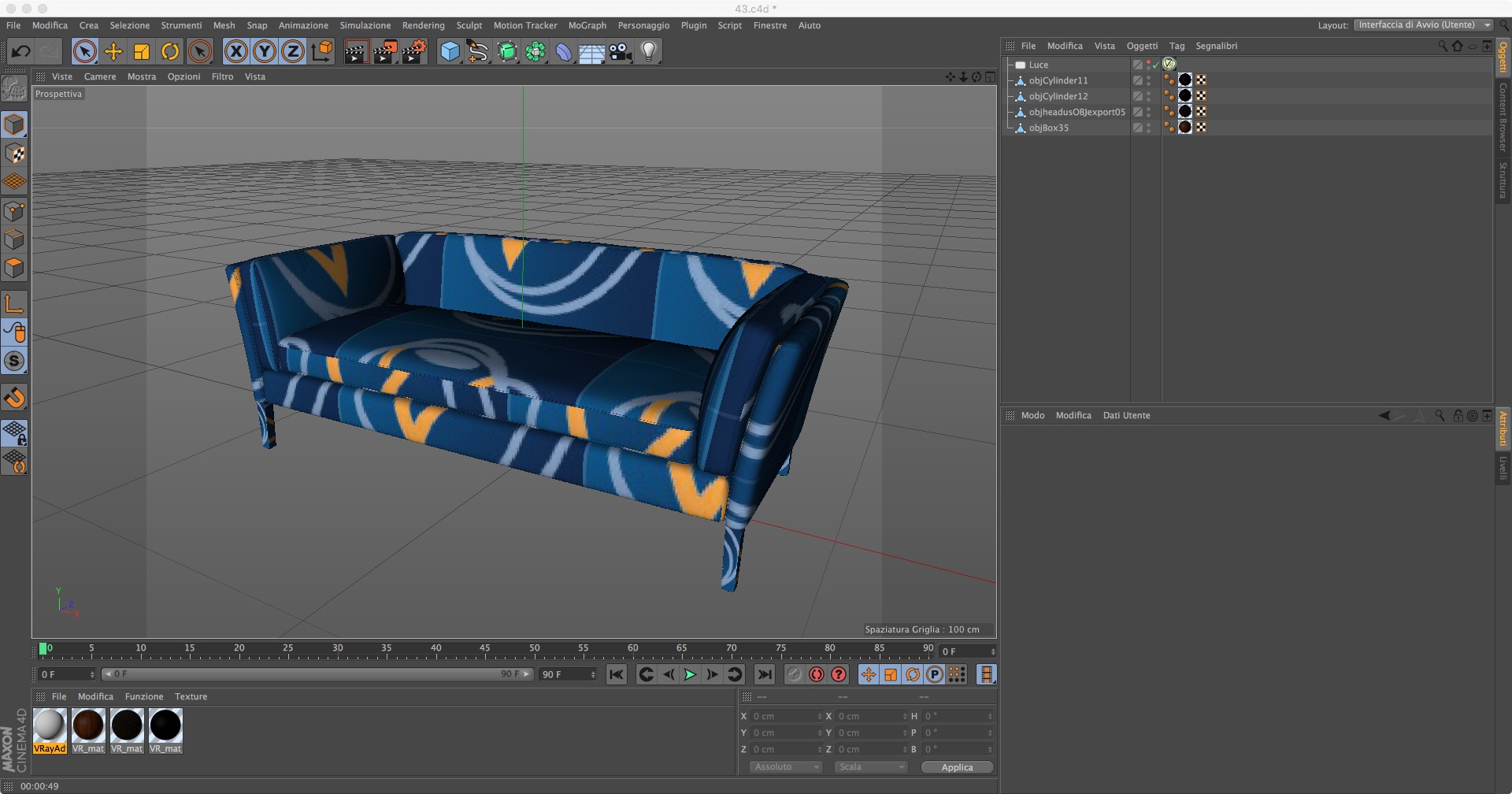Toggle snapping with the S icon
1512x794 pixels.
[14, 362]
